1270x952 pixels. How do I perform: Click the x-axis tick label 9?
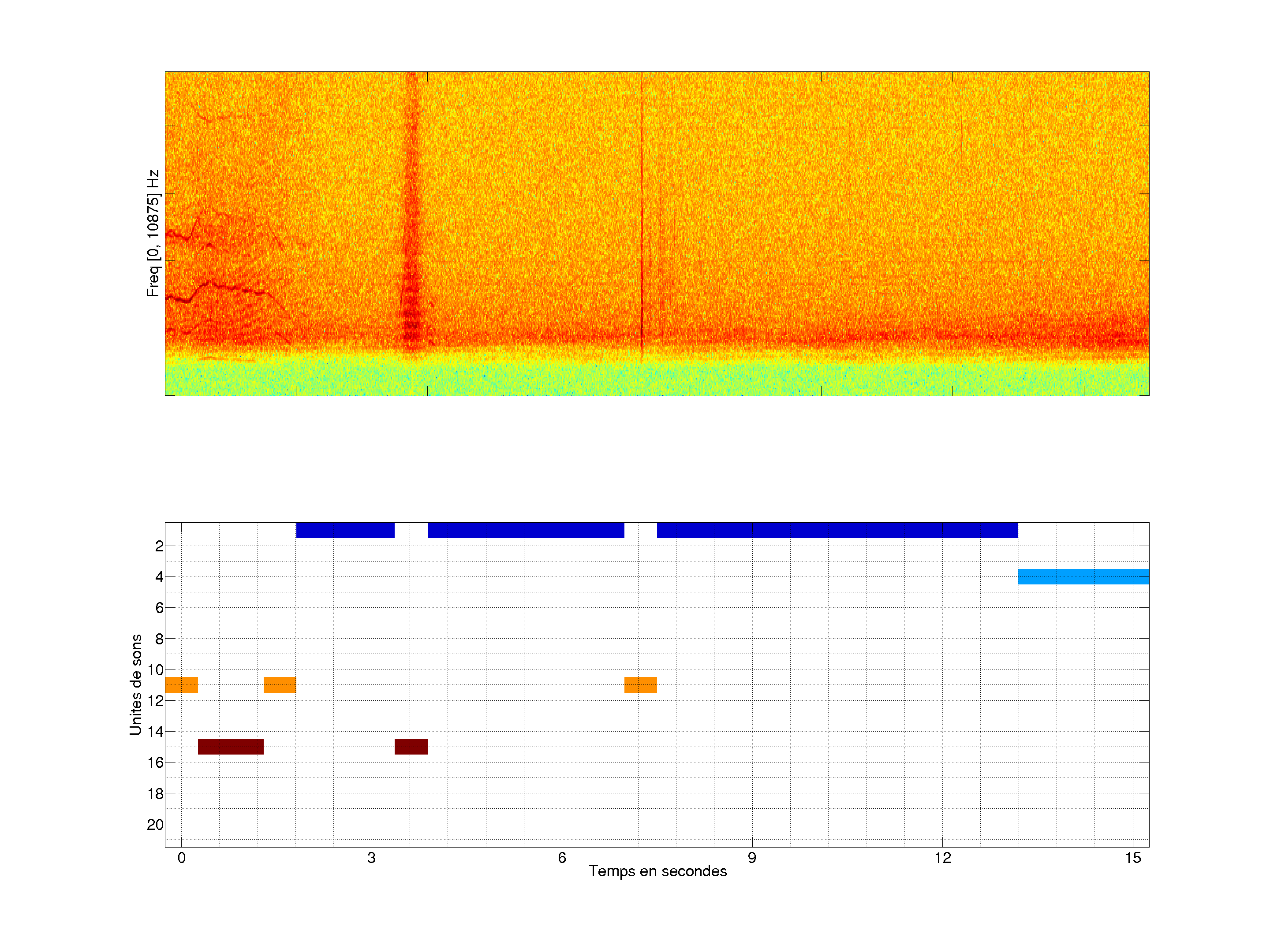coord(751,858)
